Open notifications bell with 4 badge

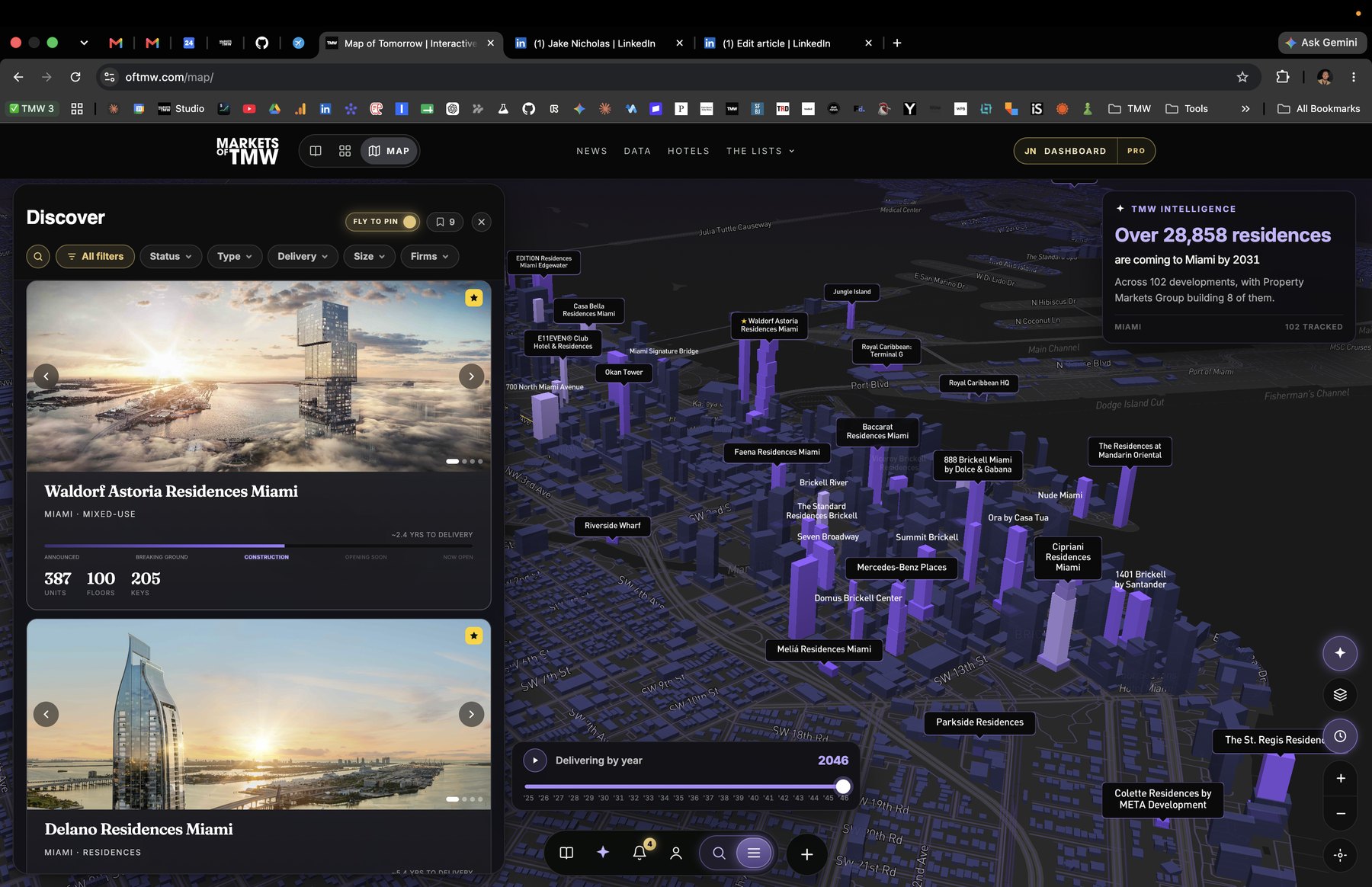(x=640, y=853)
